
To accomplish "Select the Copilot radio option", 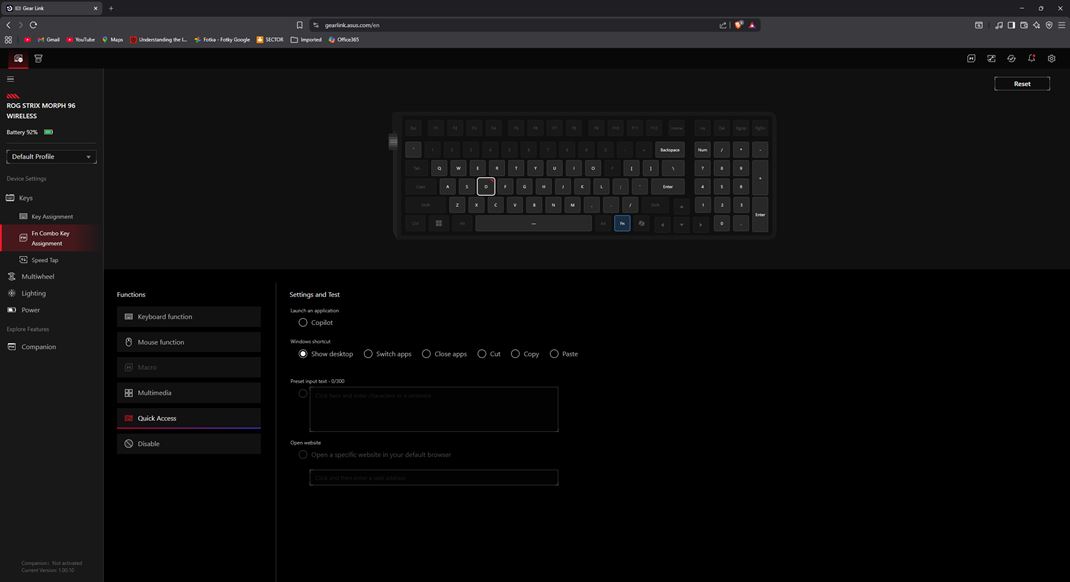I will tap(303, 322).
